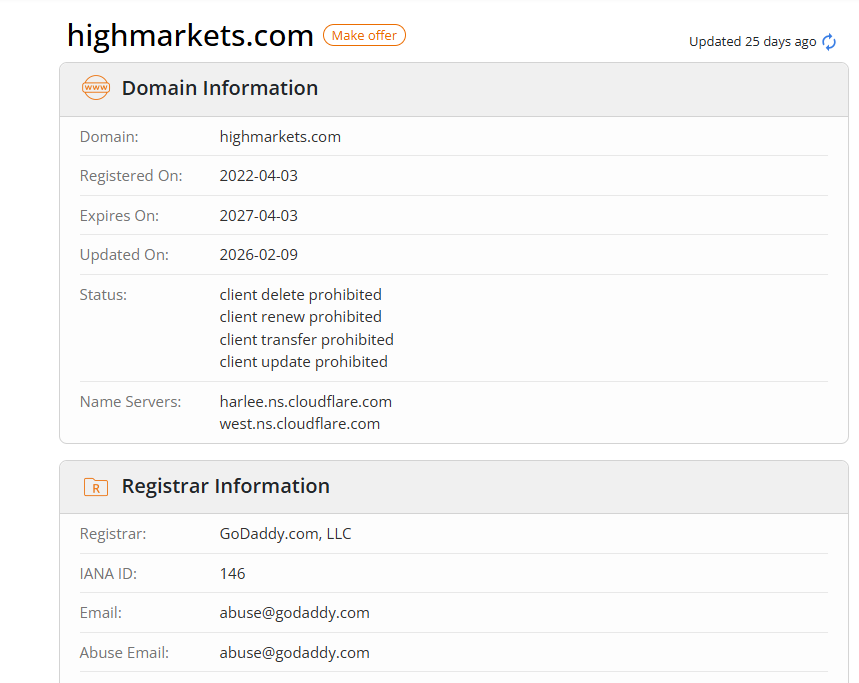
Task: Click the Email row abuse@godaddy.com value
Action: 294,613
